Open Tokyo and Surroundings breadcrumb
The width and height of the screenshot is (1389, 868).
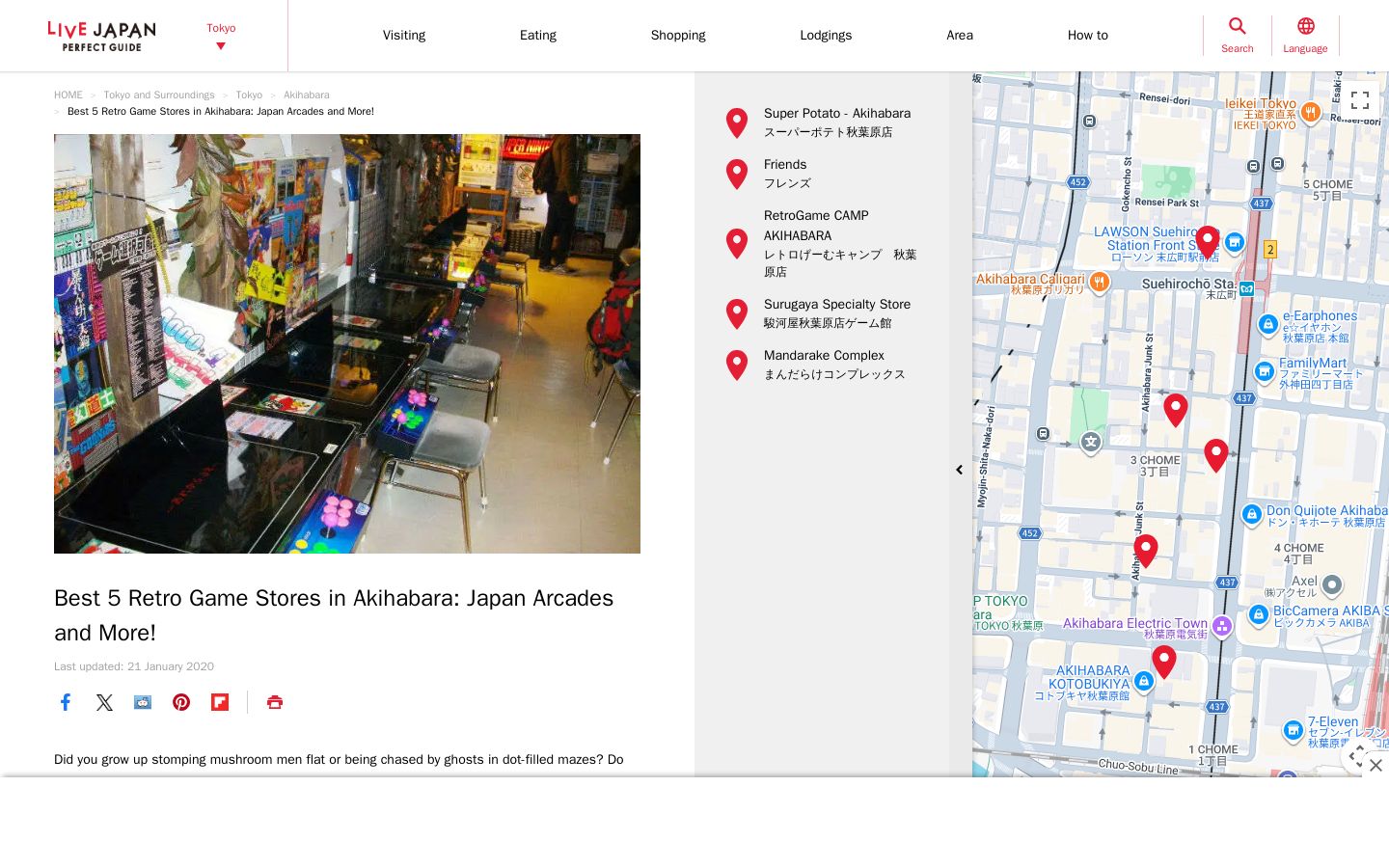click(x=159, y=95)
